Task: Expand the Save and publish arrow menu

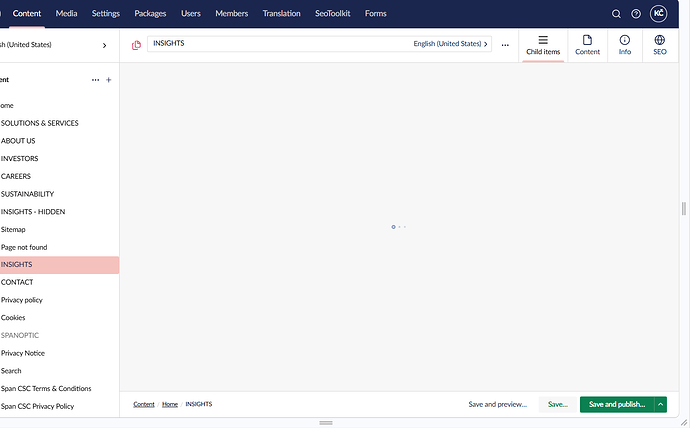Action: (661, 404)
